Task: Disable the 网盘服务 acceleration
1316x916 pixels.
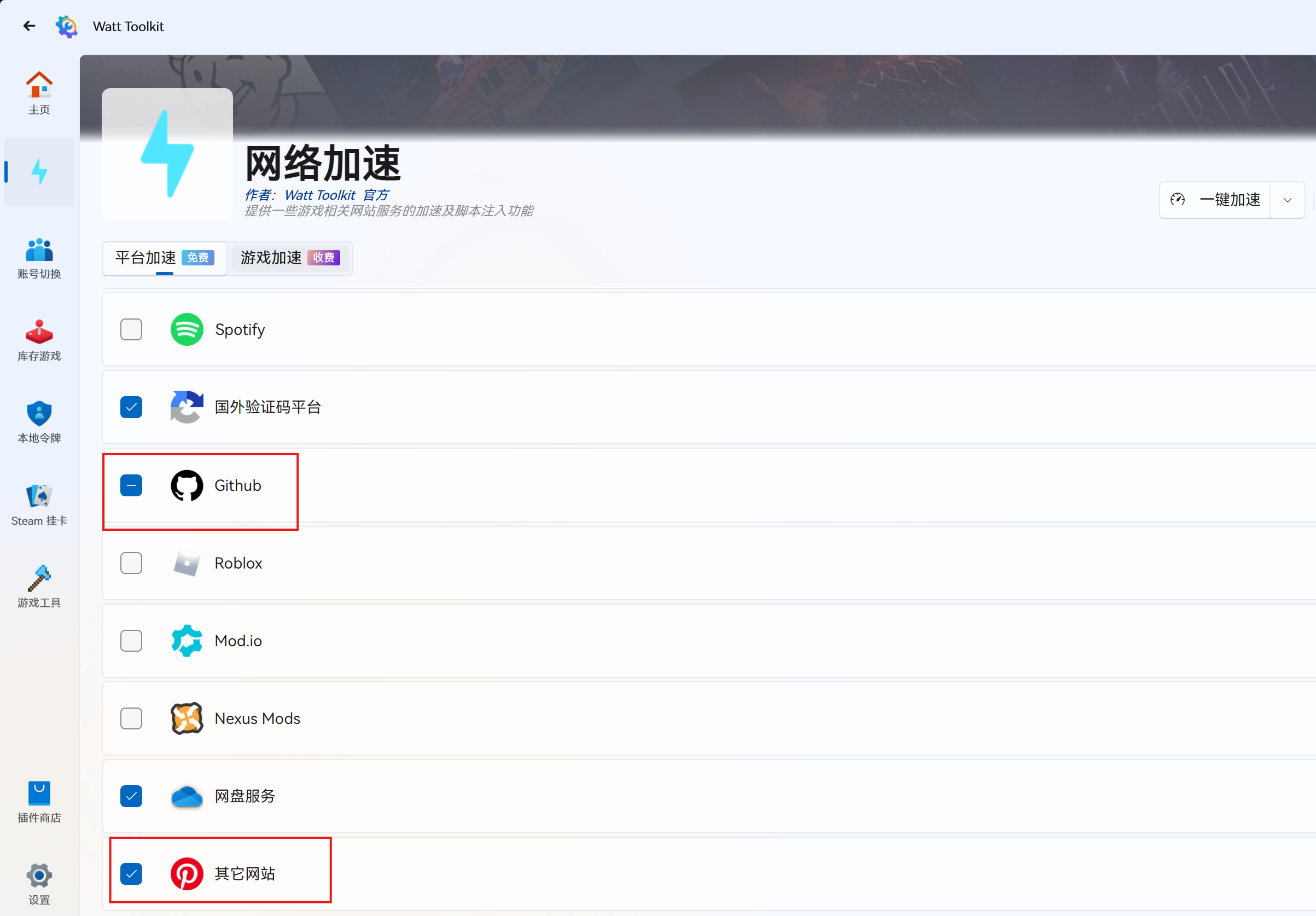Action: [x=131, y=796]
